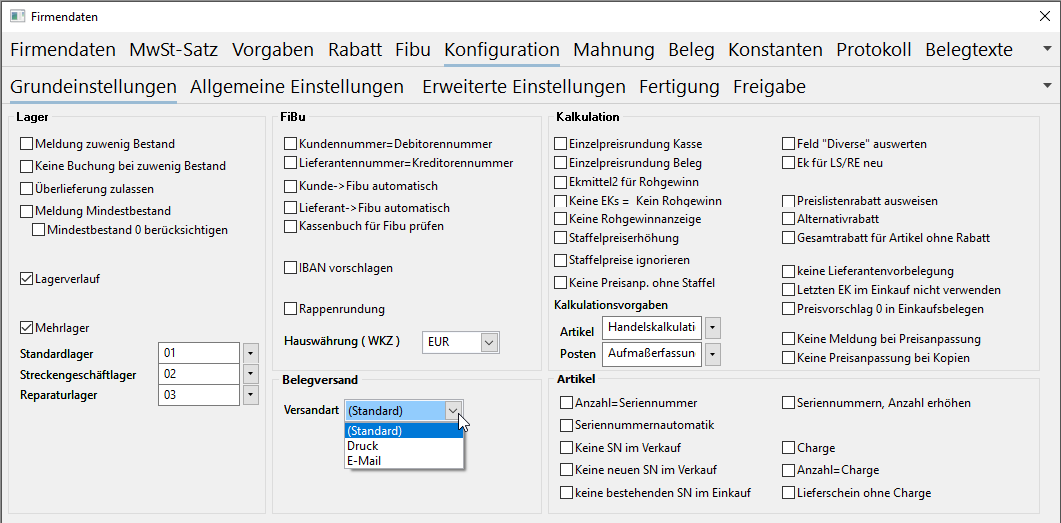Uncheck the Lagerverlauf checkbox
1061x523 pixels.
pos(26,278)
